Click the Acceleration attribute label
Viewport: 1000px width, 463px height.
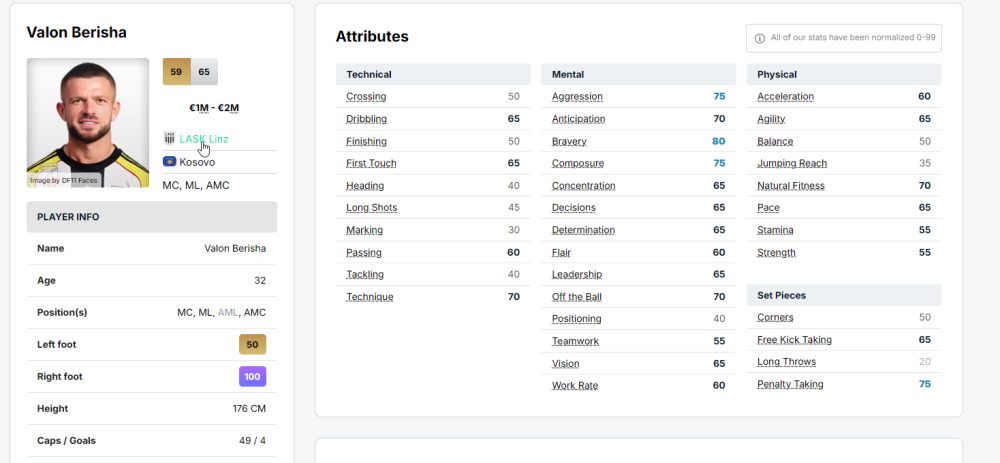point(785,97)
